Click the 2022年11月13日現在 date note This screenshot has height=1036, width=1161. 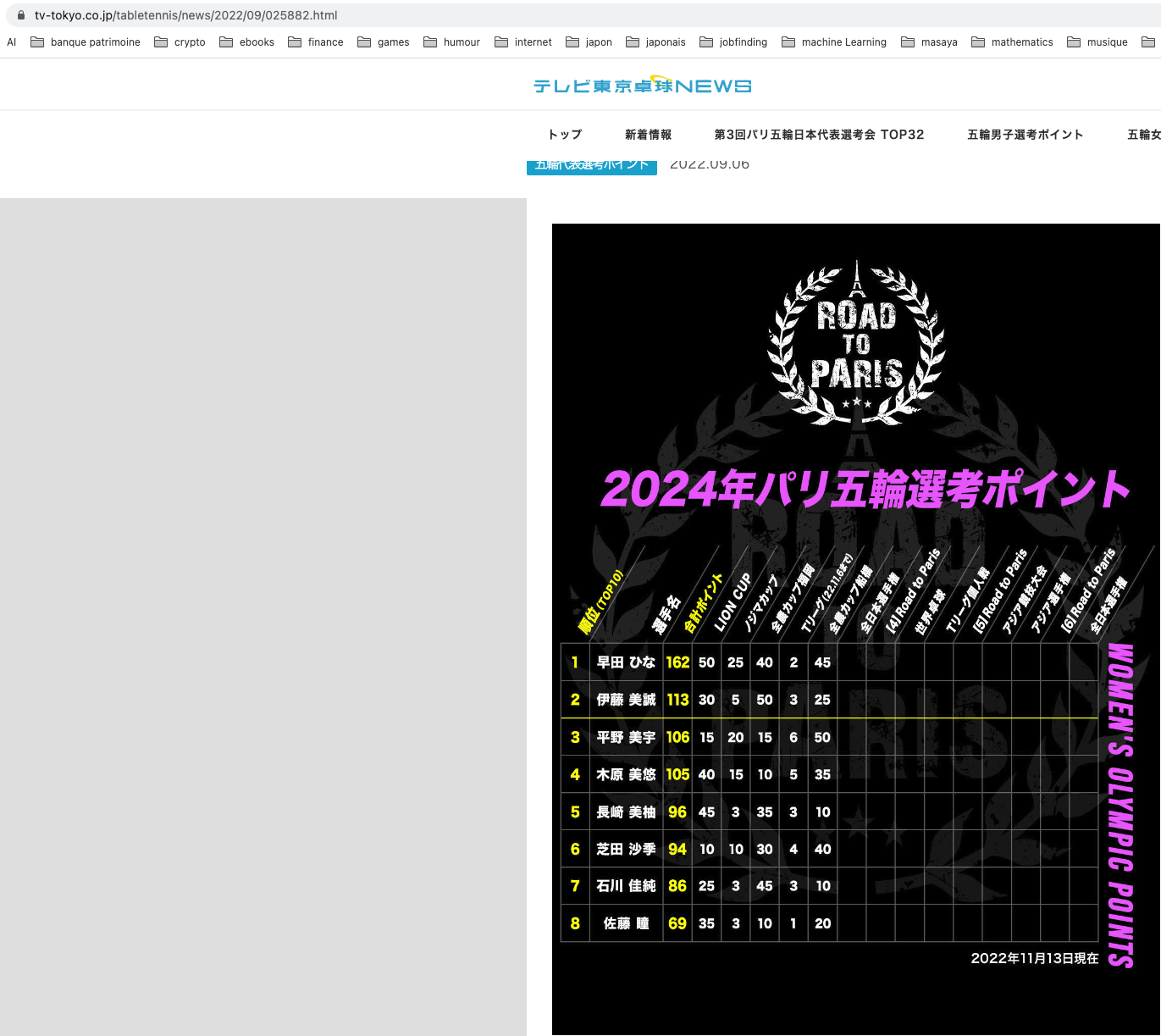(x=1034, y=958)
